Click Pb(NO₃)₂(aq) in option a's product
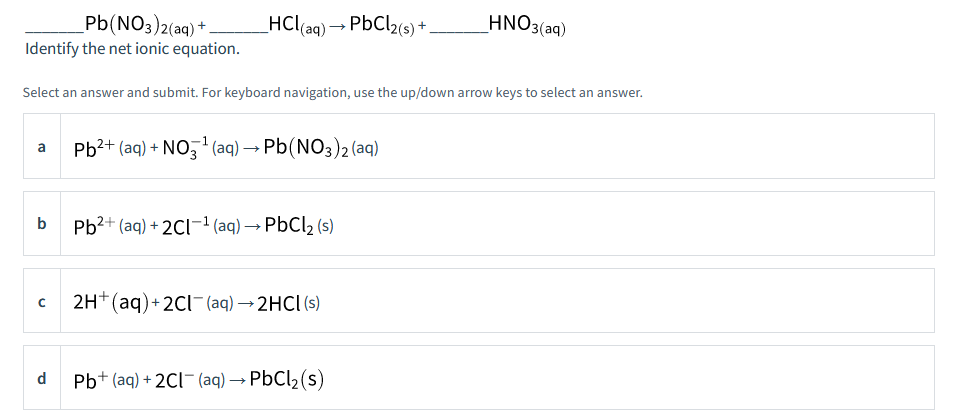Image resolution: width=955 pixels, height=417 pixels. click(322, 148)
